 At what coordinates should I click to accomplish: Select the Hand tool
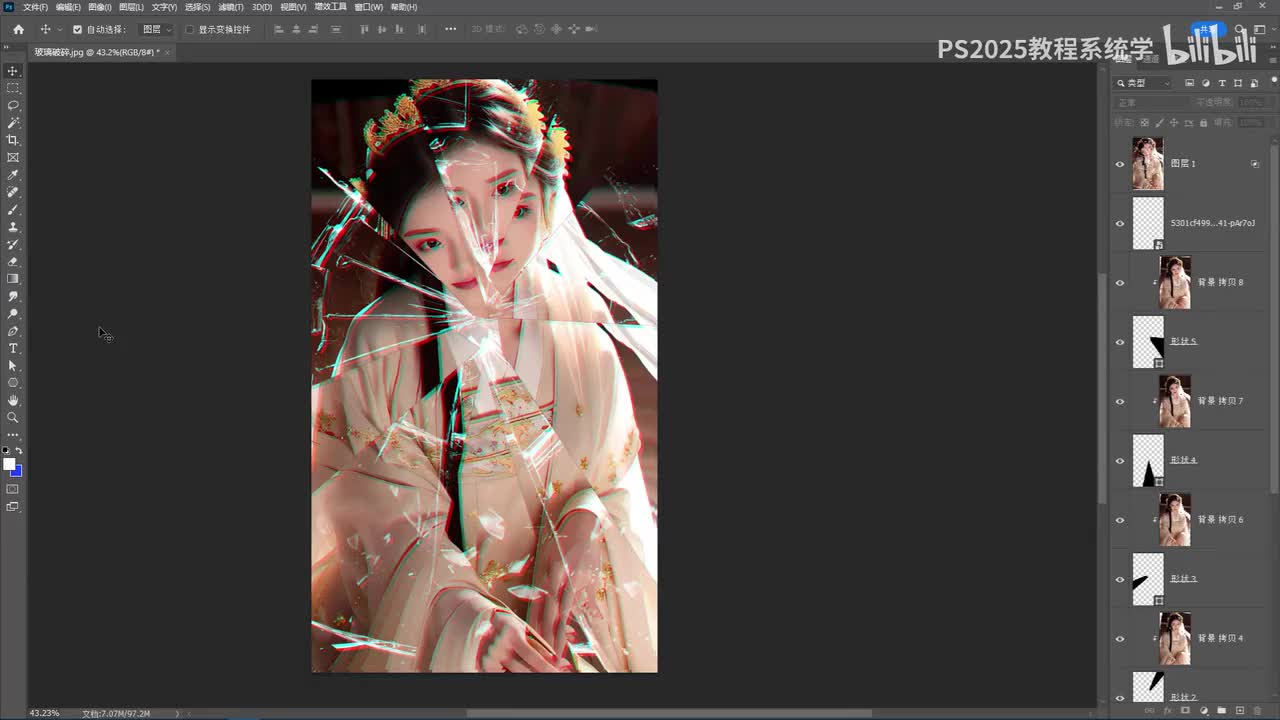pyautogui.click(x=13, y=400)
